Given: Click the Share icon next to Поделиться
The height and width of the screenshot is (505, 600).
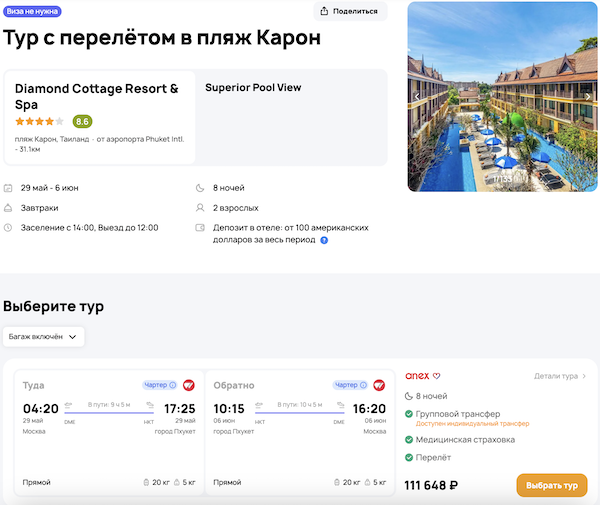Looking at the screenshot, I should 324,12.
